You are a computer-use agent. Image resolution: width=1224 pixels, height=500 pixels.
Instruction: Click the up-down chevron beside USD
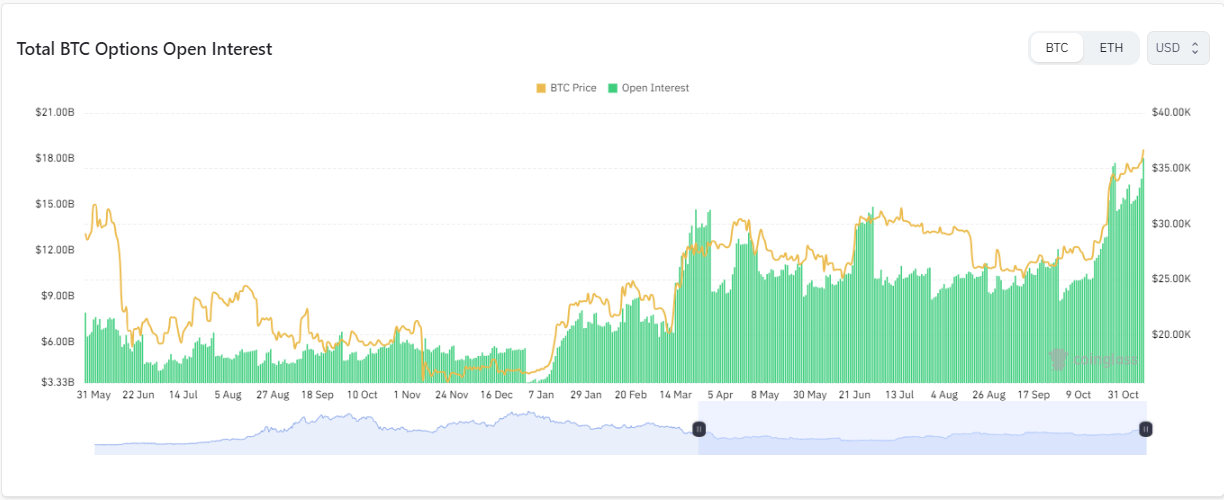pos(1194,48)
